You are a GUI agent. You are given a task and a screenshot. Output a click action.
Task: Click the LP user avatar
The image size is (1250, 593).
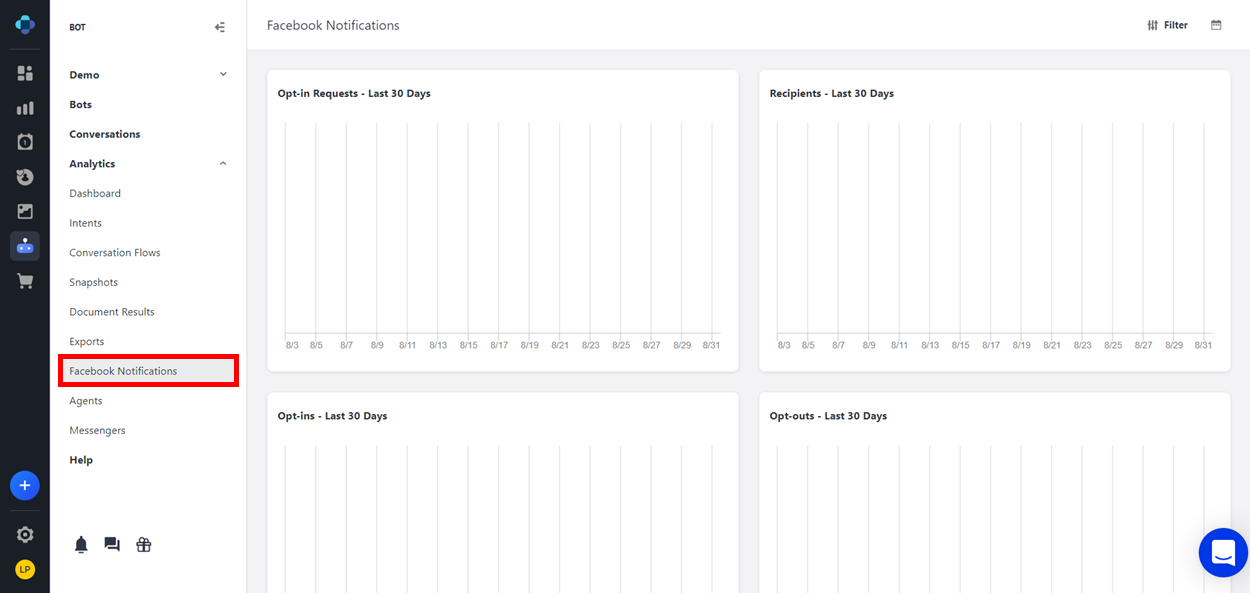tap(25, 569)
